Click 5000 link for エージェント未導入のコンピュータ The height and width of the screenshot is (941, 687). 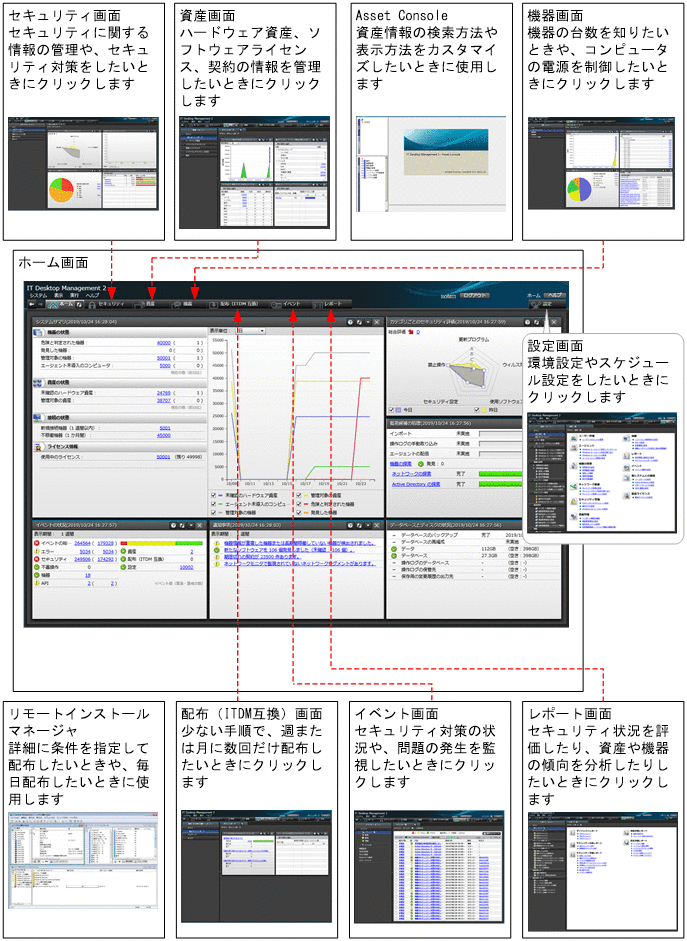click(165, 365)
